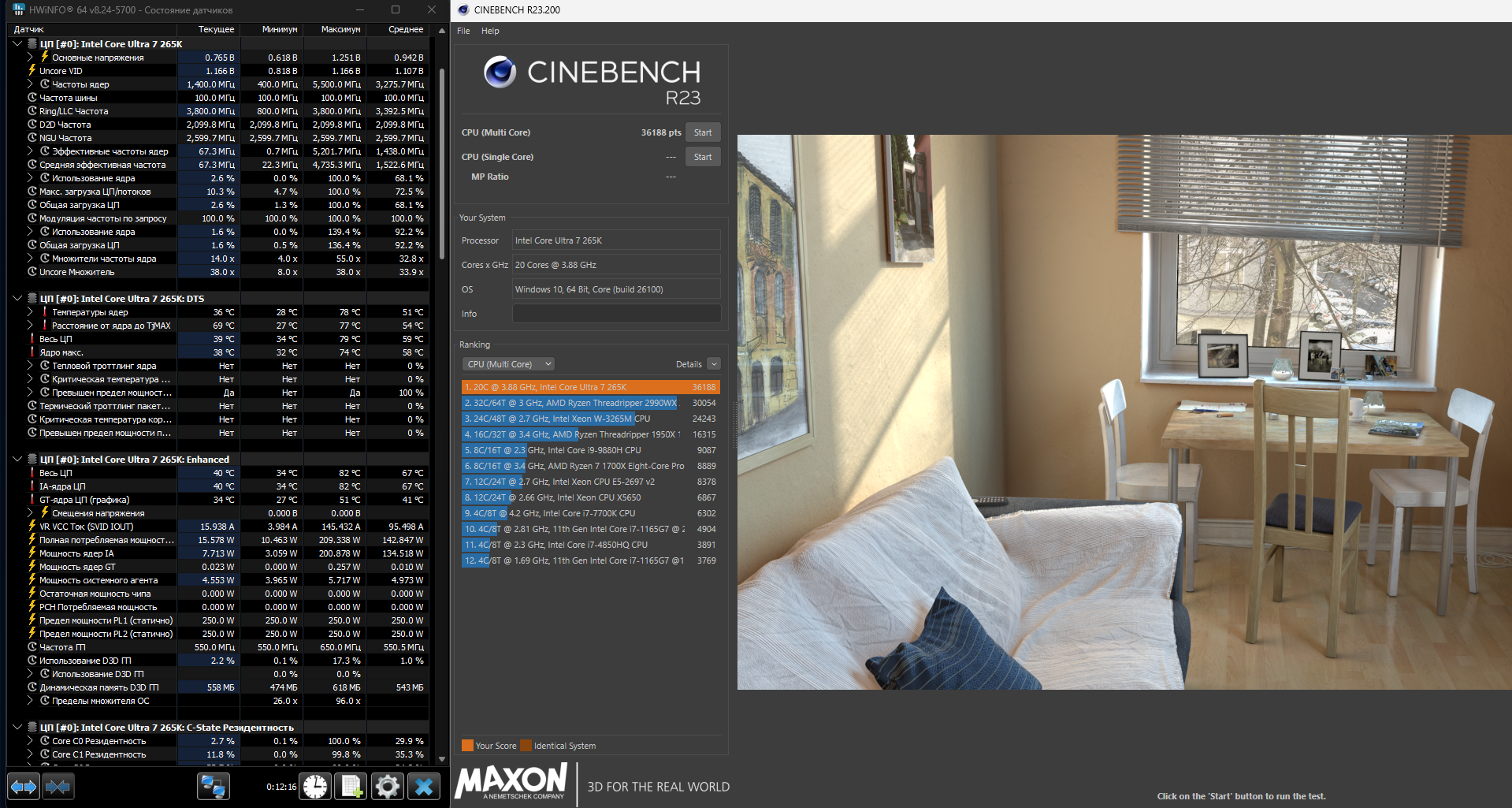This screenshot has height=808, width=1512.
Task: Start logging with the sheet-plus icon
Action: [x=351, y=786]
